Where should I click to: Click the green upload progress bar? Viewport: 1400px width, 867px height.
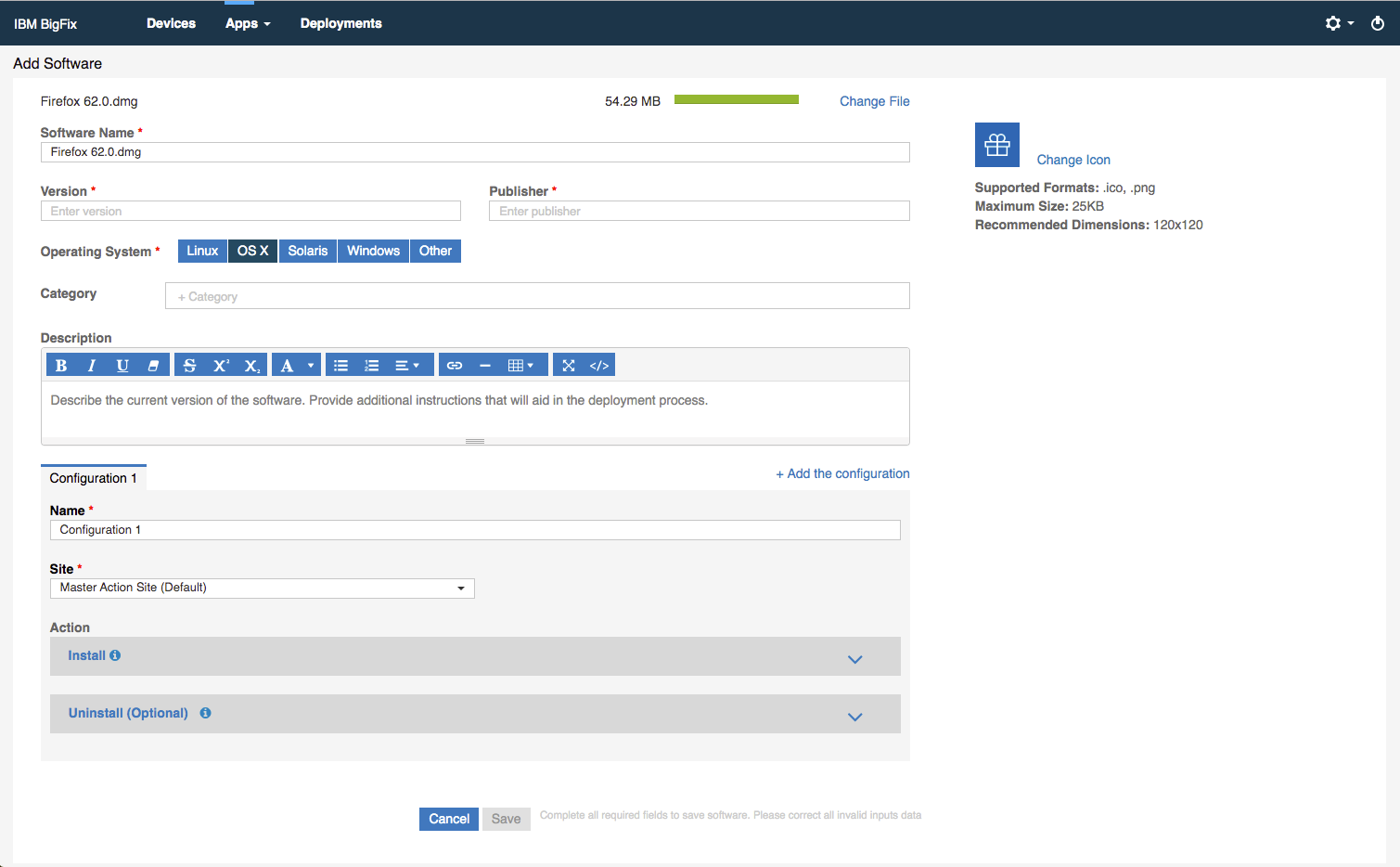[737, 99]
